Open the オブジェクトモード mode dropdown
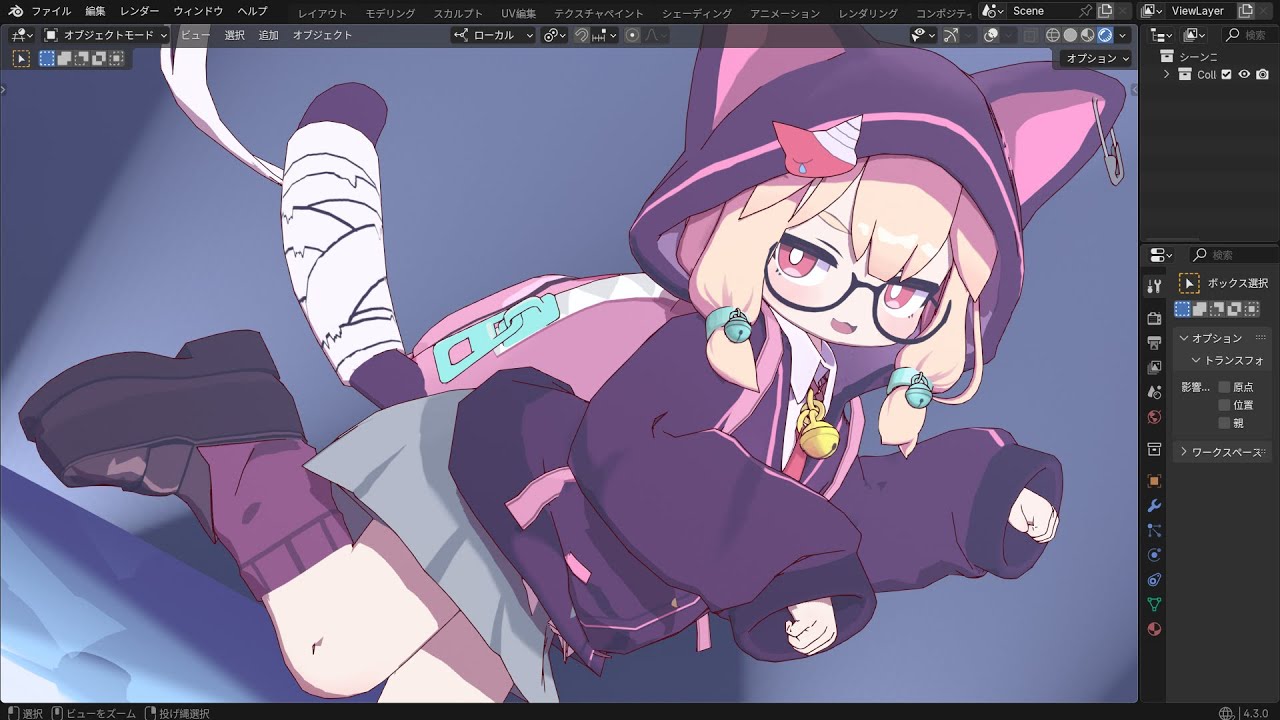Screen dimensions: 1280x720 pos(106,35)
